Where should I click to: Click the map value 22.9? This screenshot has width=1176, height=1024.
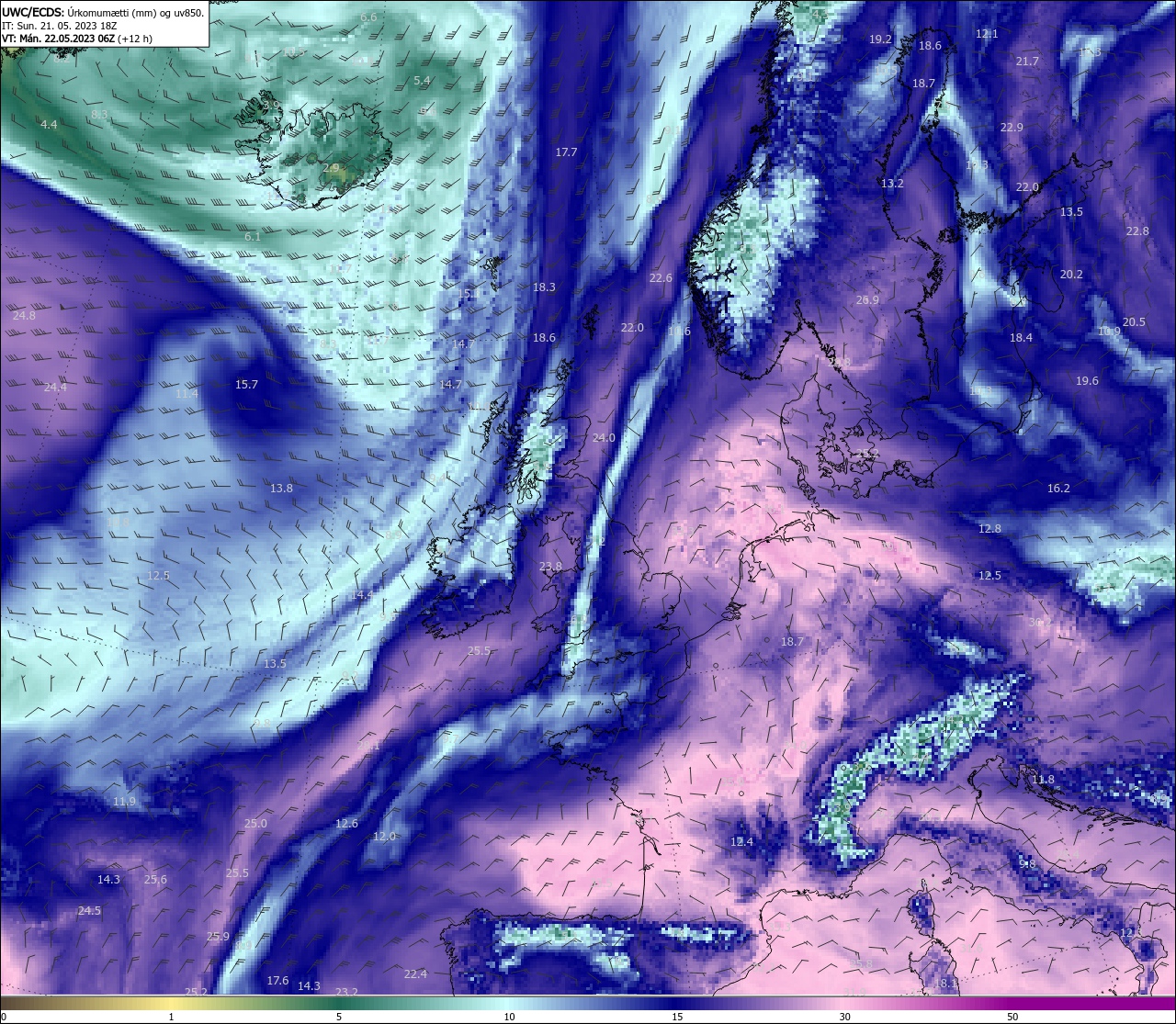tap(1012, 128)
